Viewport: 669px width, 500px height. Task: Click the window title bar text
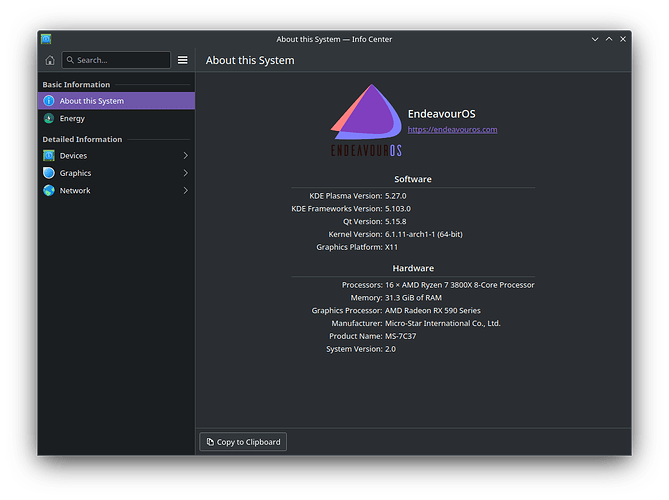point(334,39)
